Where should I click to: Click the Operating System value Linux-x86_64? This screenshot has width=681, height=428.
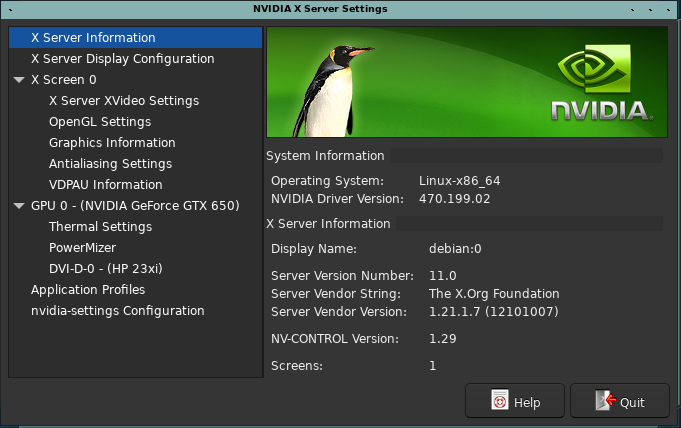[x=460, y=181]
